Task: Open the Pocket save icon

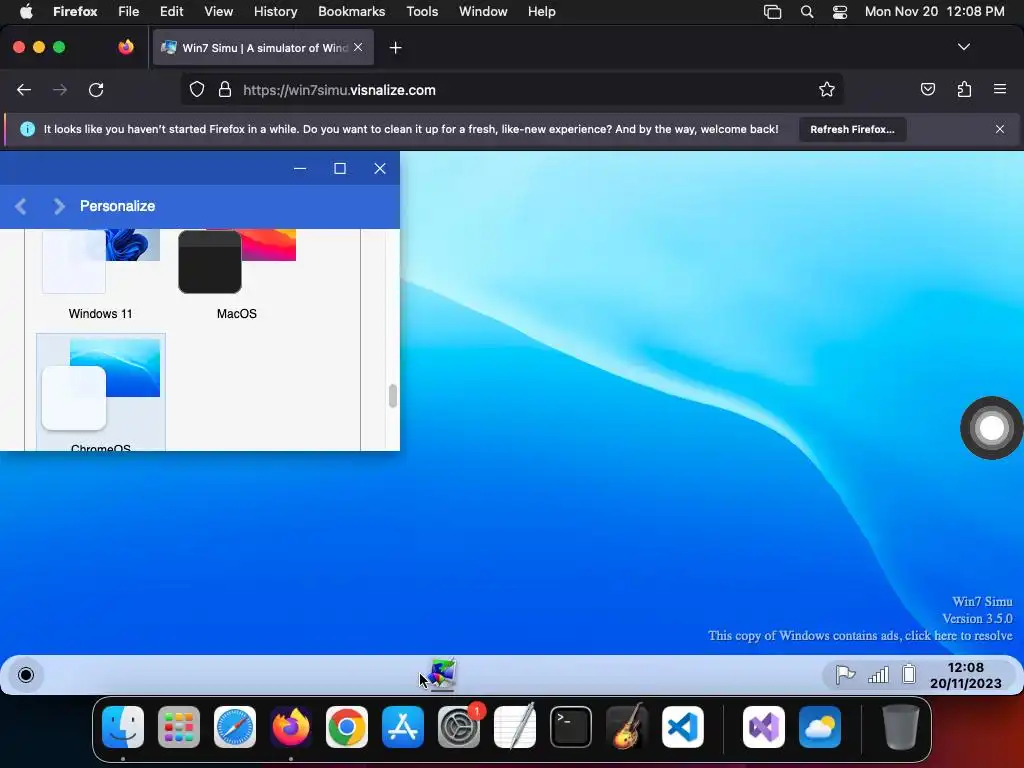Action: point(927,89)
